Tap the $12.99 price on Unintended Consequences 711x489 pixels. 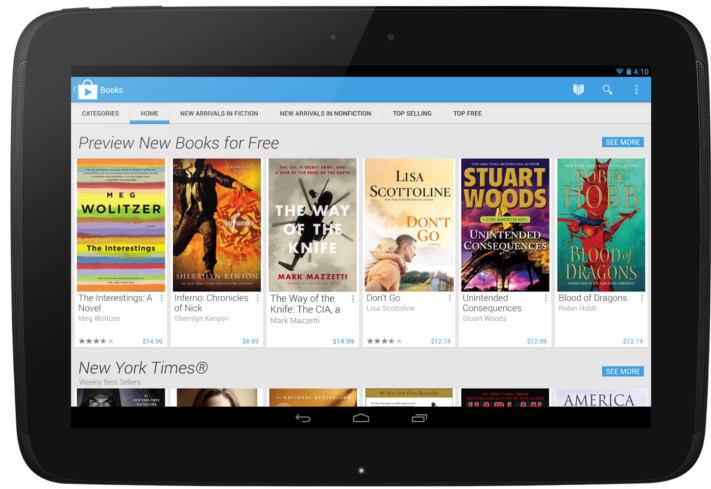click(x=537, y=341)
